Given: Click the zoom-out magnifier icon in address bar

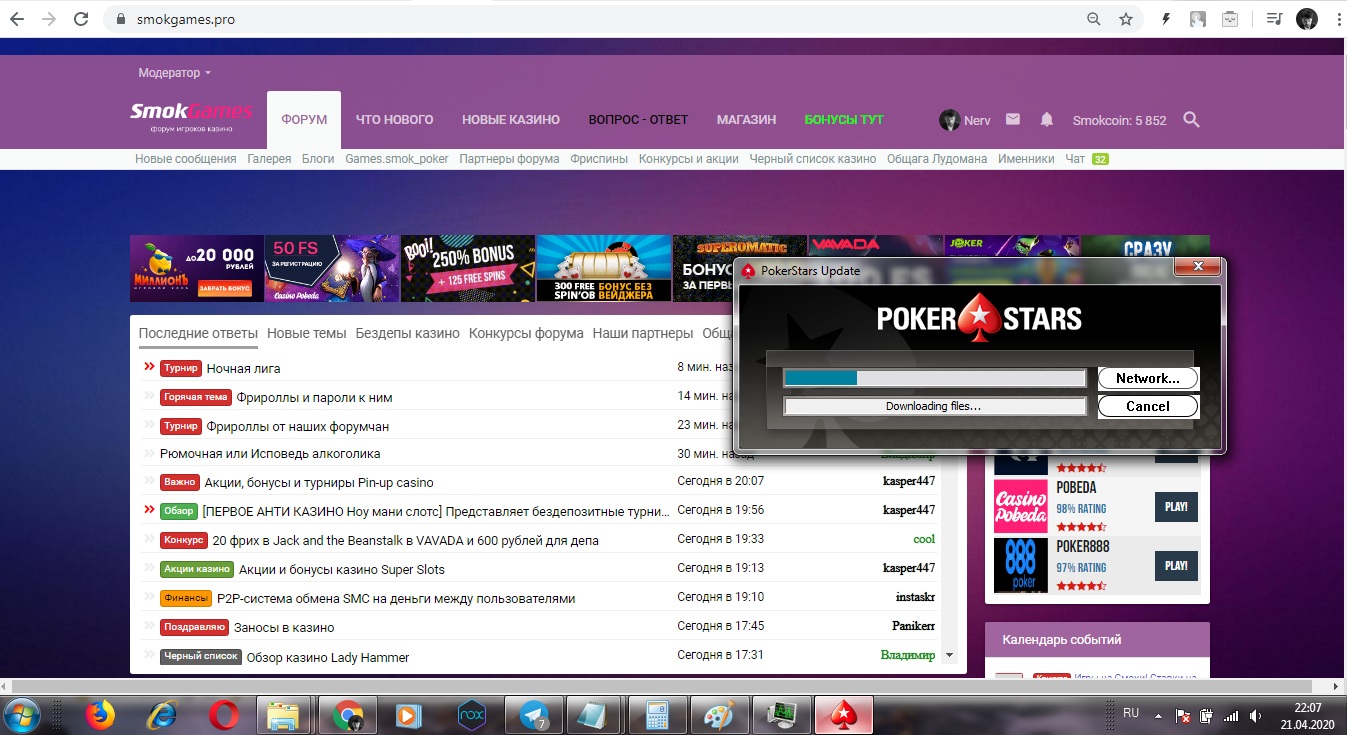Looking at the screenshot, I should (1094, 19).
